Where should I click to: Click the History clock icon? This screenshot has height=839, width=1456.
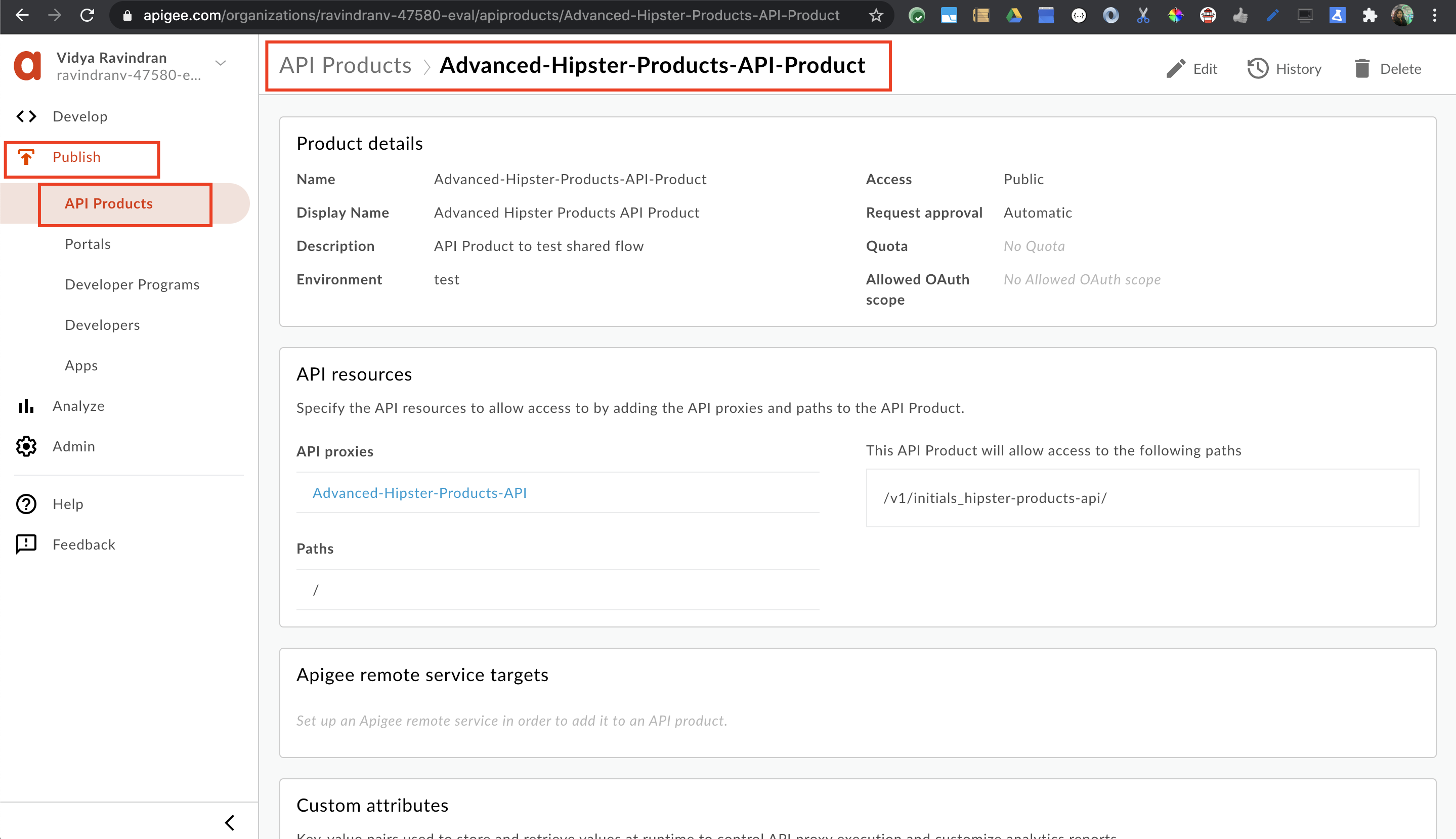(1258, 69)
